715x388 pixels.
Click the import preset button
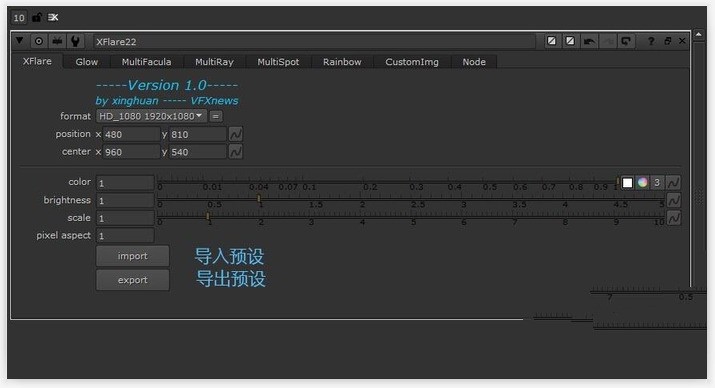click(x=133, y=256)
